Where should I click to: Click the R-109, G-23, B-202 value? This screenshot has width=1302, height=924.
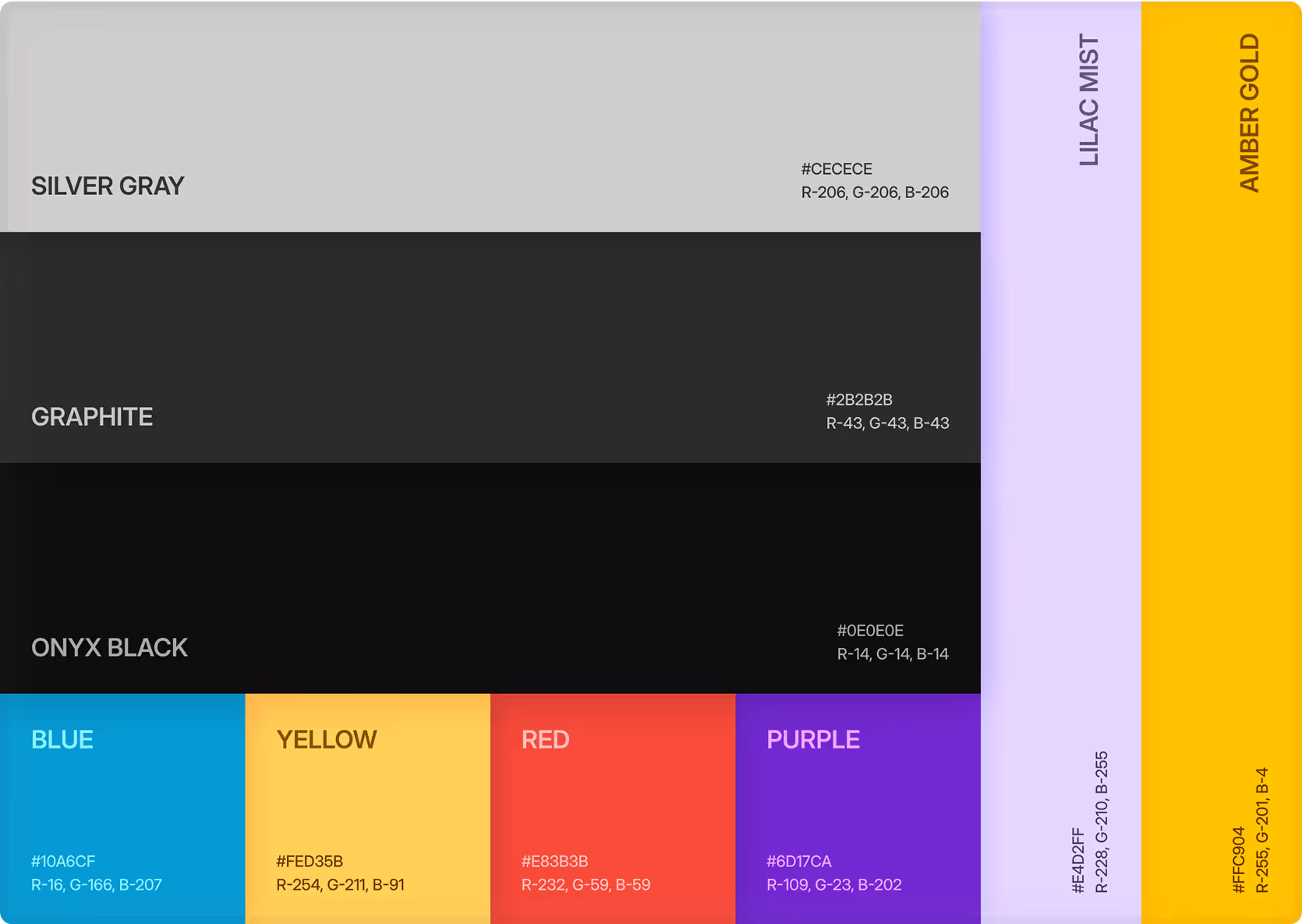coord(834,885)
